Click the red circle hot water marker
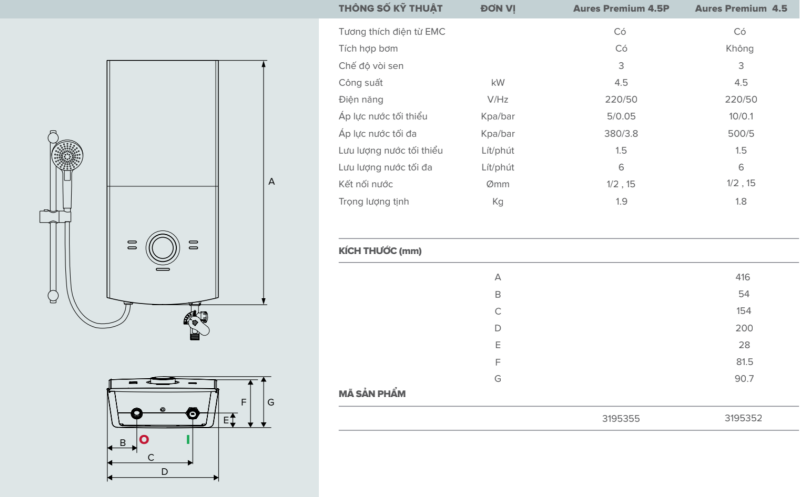 (x=144, y=438)
